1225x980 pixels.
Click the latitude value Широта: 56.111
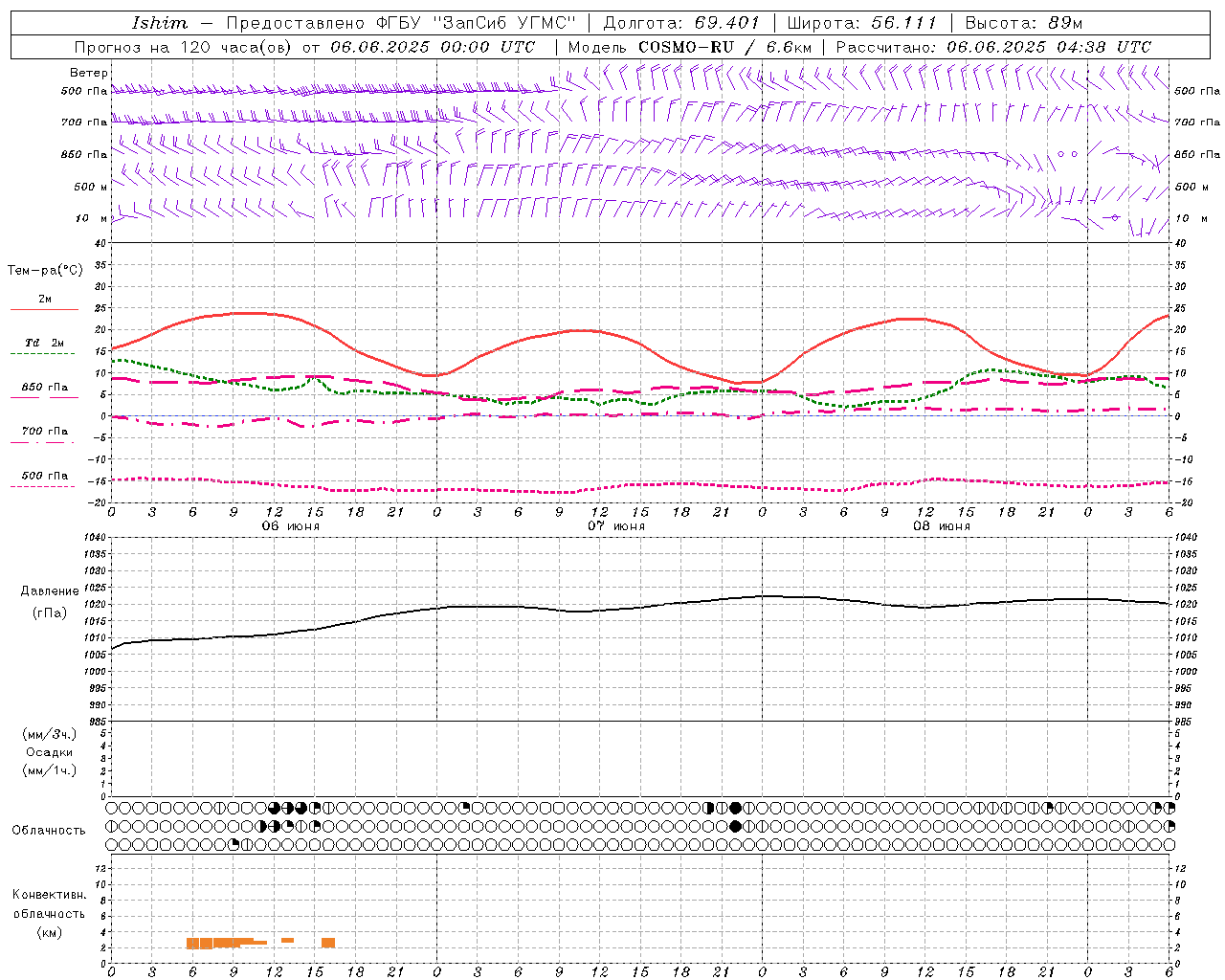(861, 23)
